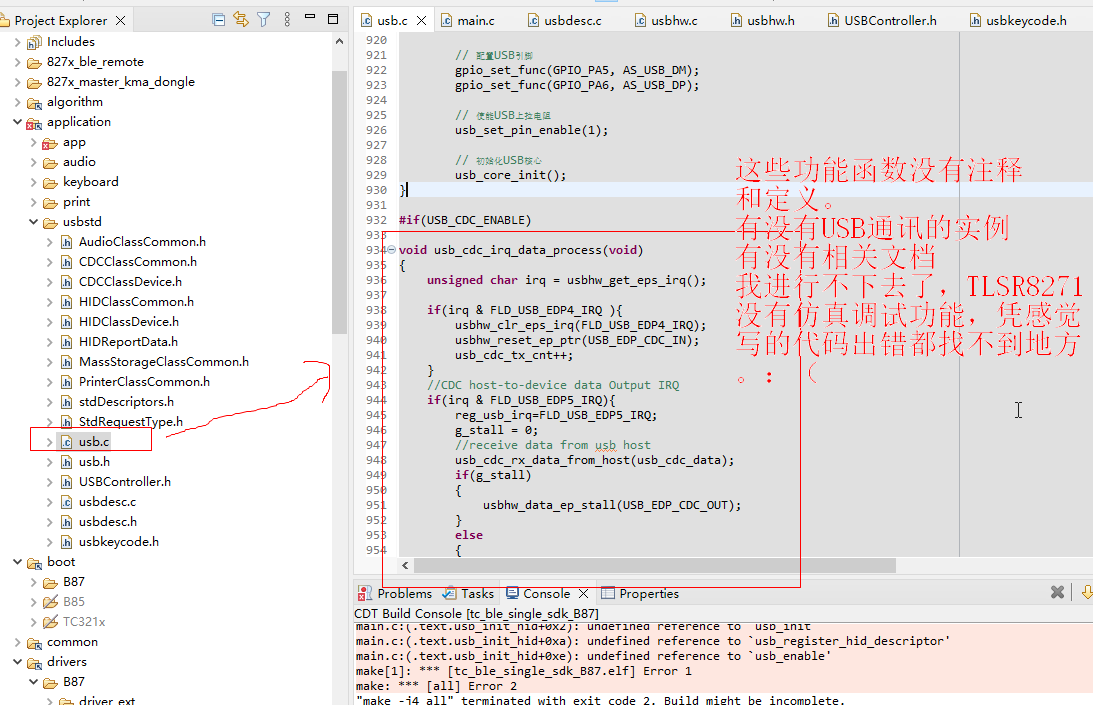Click console scroll-down arrow icon
This screenshot has width=1093, height=705.
tap(1087, 592)
